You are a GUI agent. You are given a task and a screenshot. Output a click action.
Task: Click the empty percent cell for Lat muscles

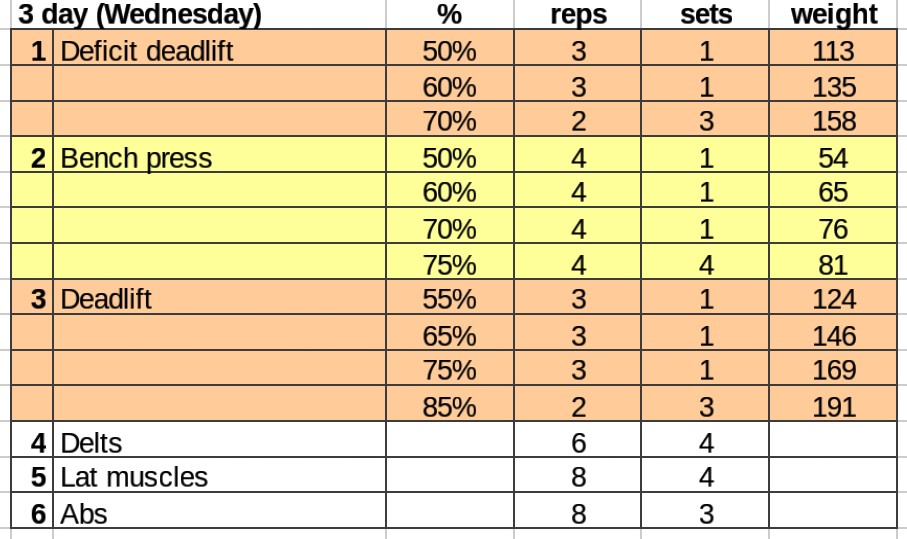[449, 477]
